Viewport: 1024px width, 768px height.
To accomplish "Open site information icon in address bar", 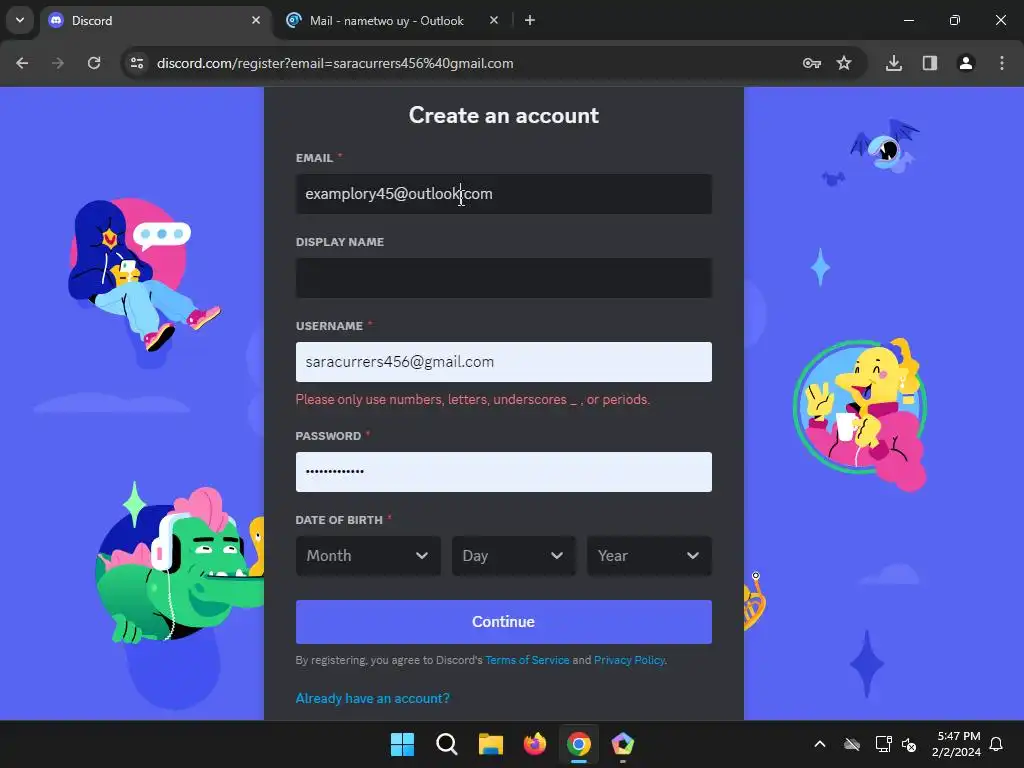I will [137, 63].
